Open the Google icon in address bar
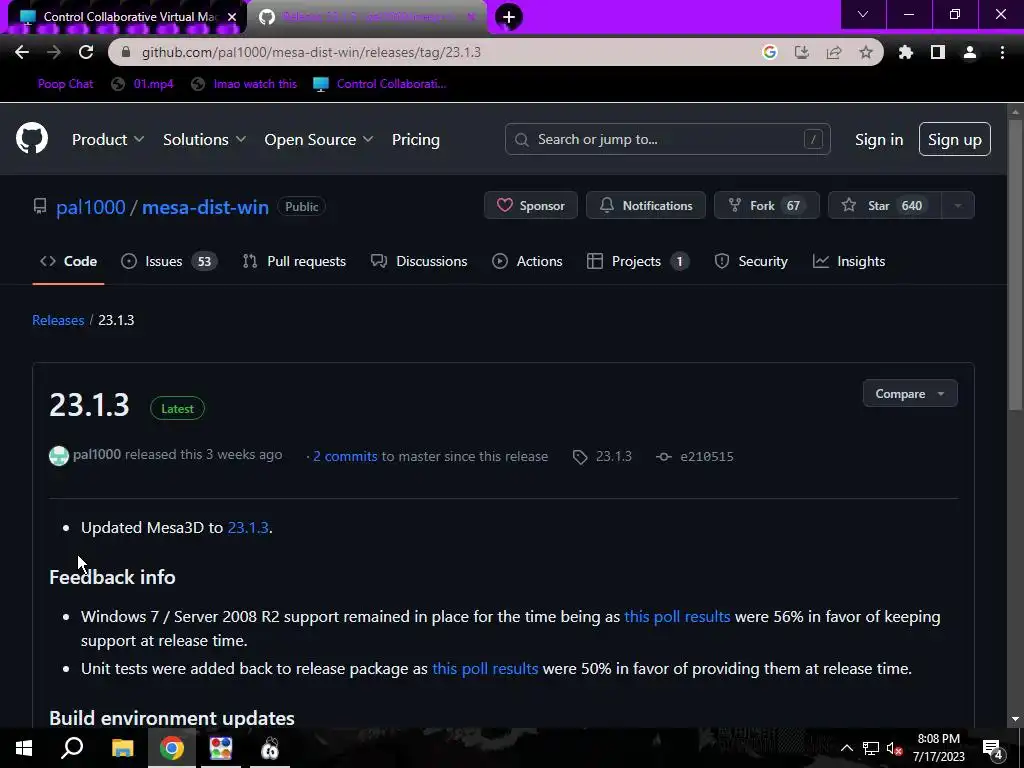Viewport: 1024px width, 768px height. pos(769,52)
